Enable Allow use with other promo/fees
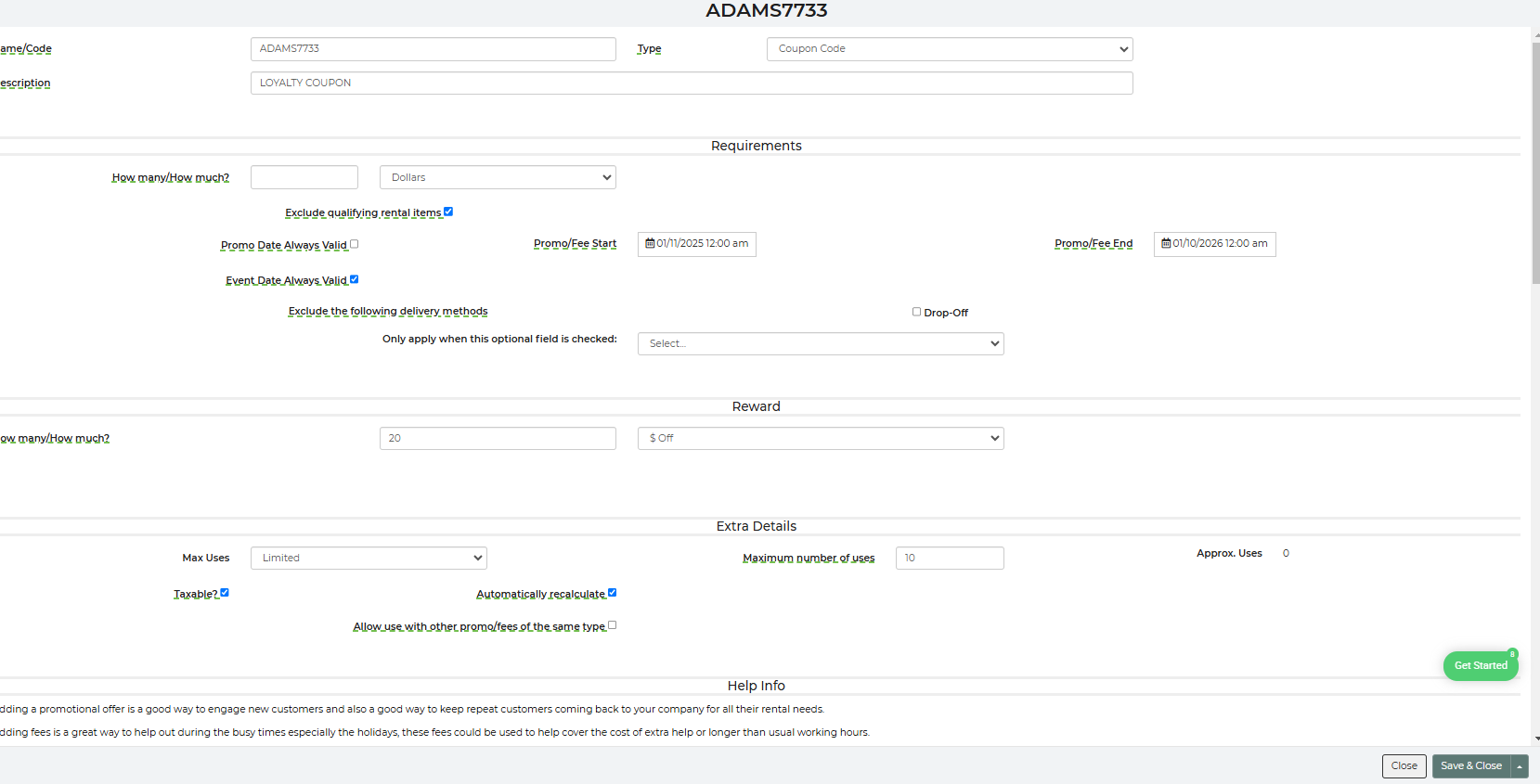This screenshot has width=1540, height=784. click(612, 625)
